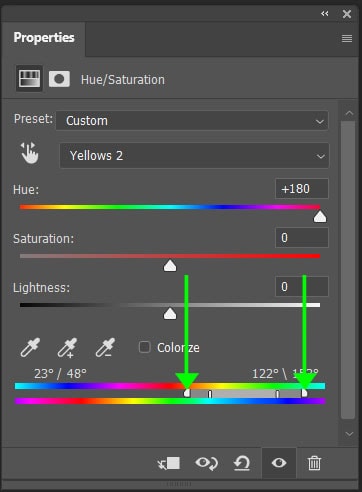Delete this adjustment layer
The image size is (362, 492).
tap(314, 463)
